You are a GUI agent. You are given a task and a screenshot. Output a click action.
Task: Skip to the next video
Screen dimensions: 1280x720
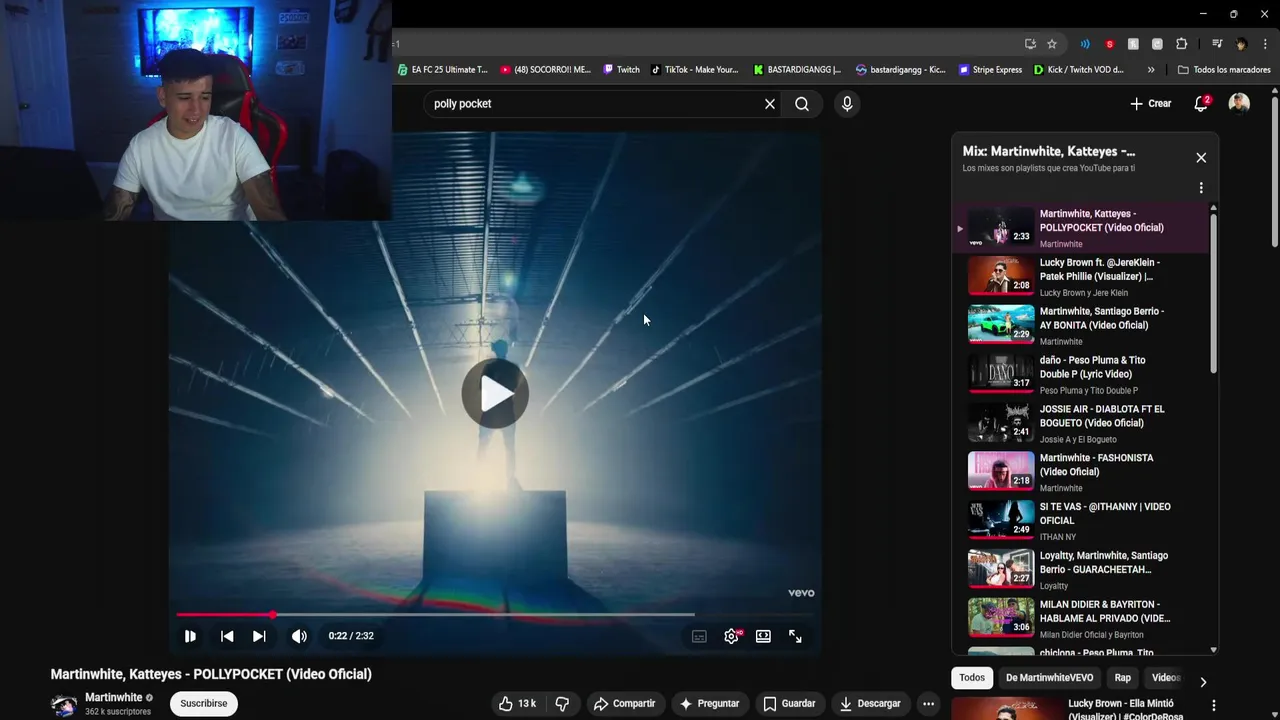pyautogui.click(x=259, y=636)
